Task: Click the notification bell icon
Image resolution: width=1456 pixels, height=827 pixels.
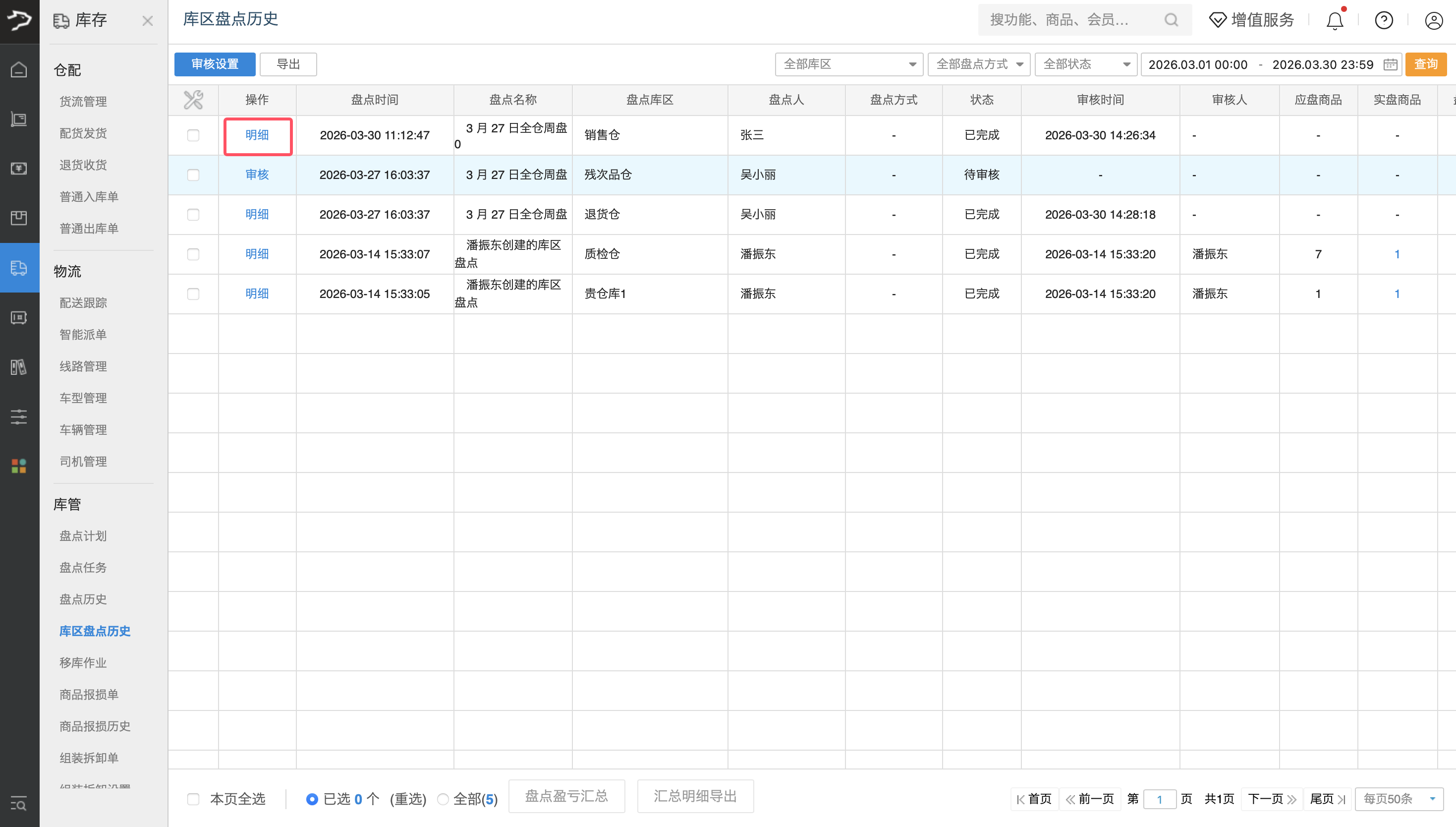Action: coord(1334,21)
